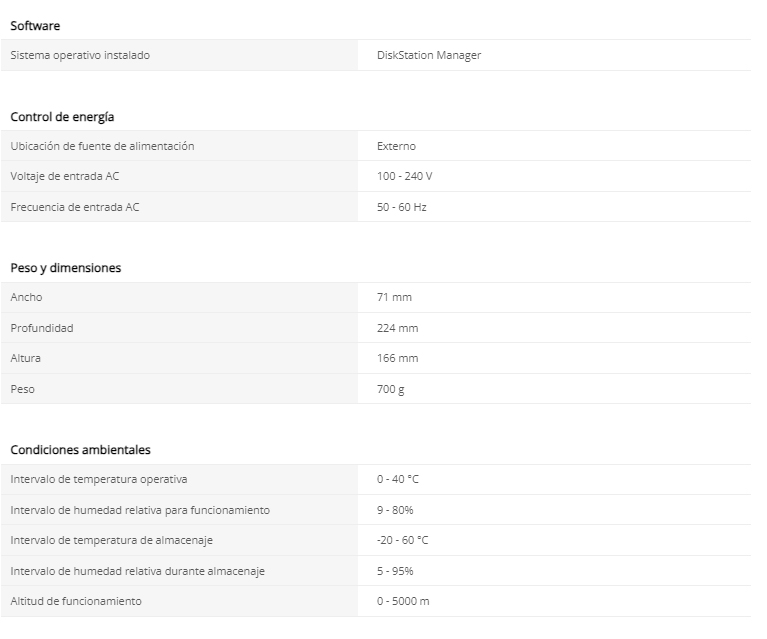Select the Ubicación de fuente de alimentación label
This screenshot has height=639, width=767.
(102, 146)
